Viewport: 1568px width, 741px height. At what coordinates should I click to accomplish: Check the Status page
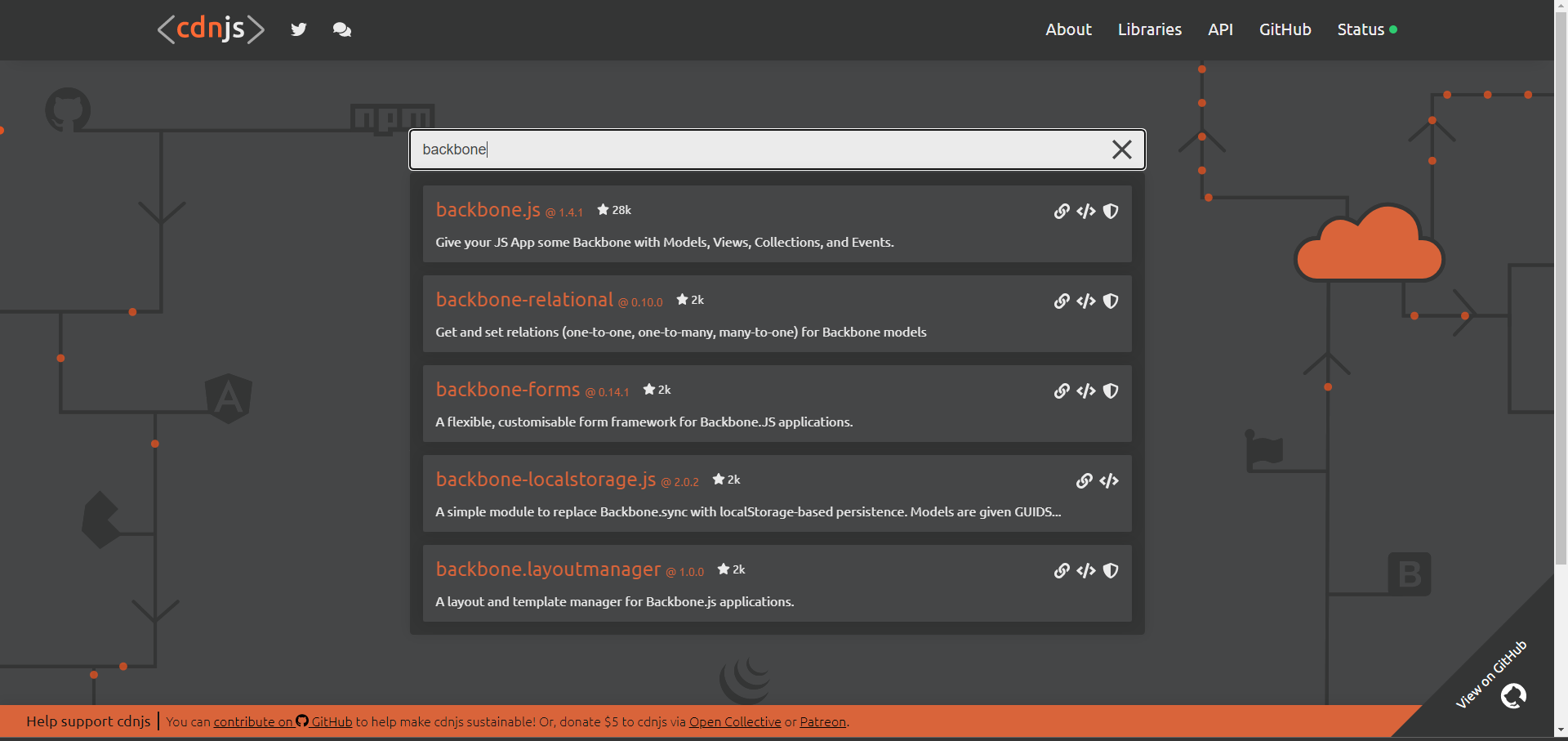click(1361, 29)
